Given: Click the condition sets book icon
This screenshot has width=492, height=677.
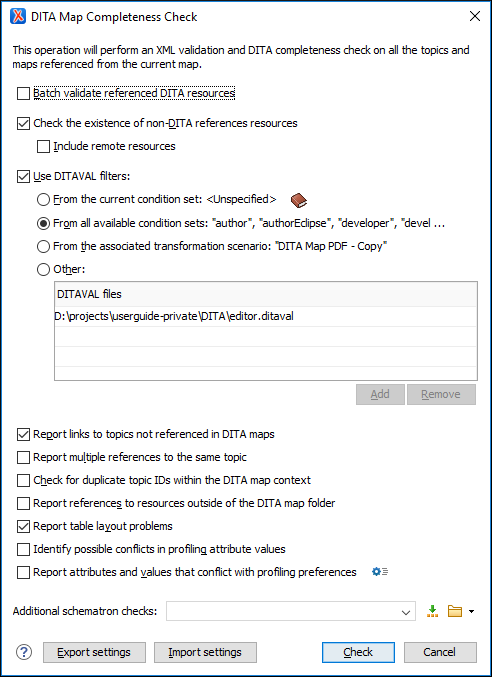Looking at the screenshot, I should 298,200.
